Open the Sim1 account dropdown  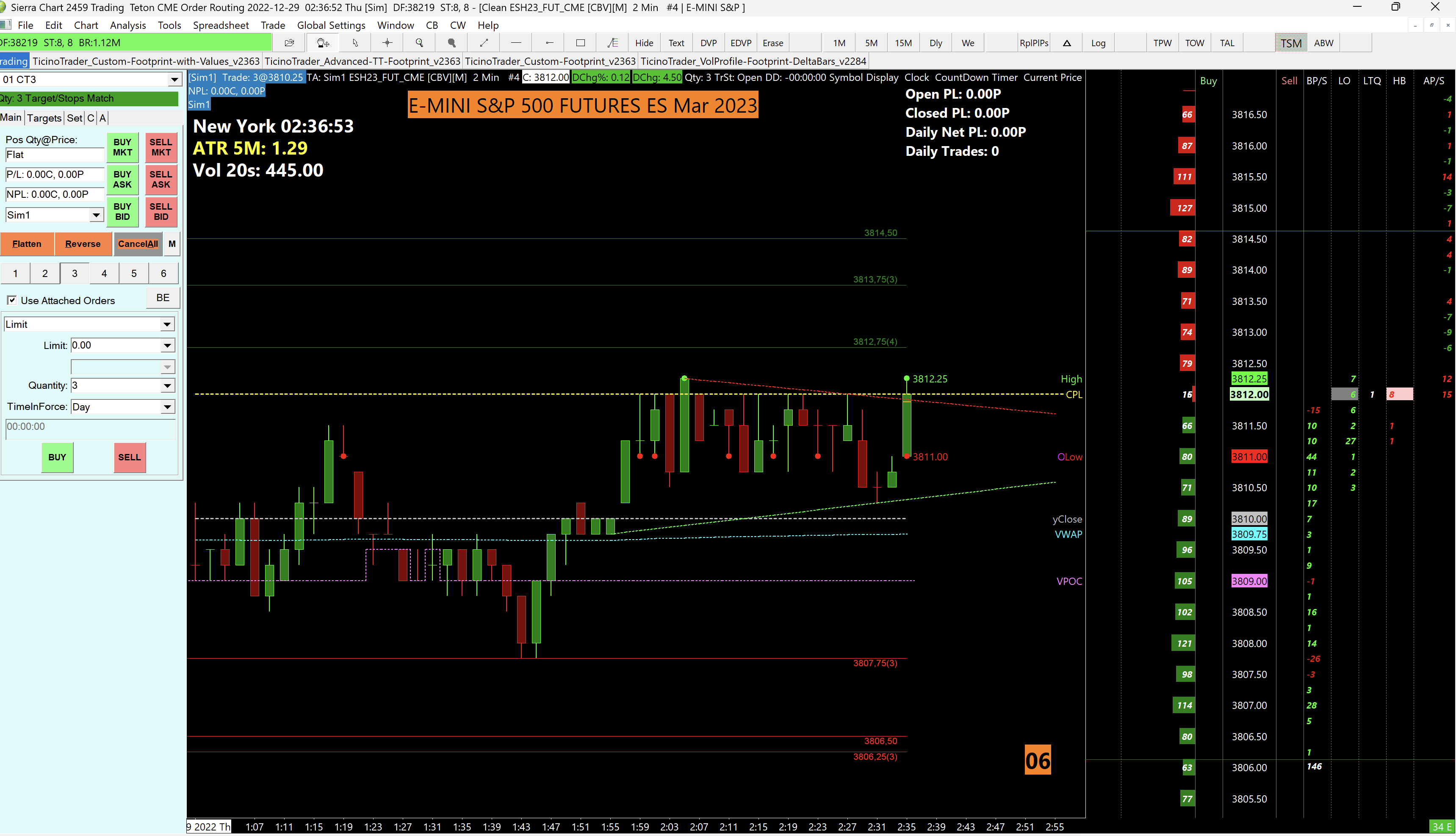point(96,215)
